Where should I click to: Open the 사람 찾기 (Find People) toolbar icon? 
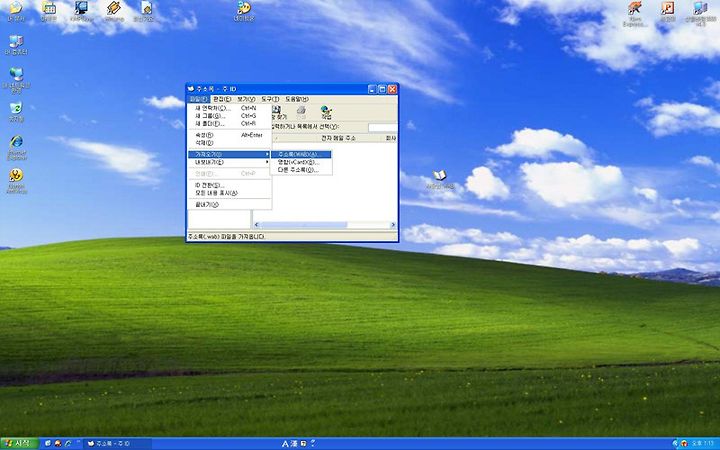pos(277,112)
